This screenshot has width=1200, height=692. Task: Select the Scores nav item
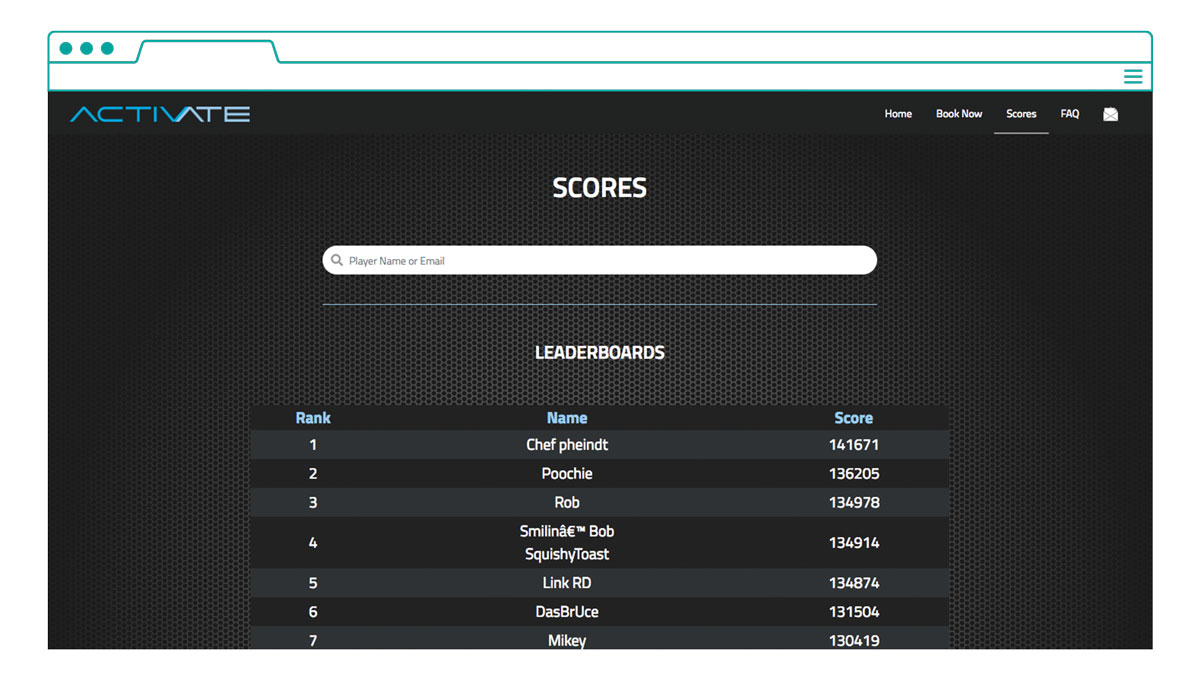tap(1021, 114)
